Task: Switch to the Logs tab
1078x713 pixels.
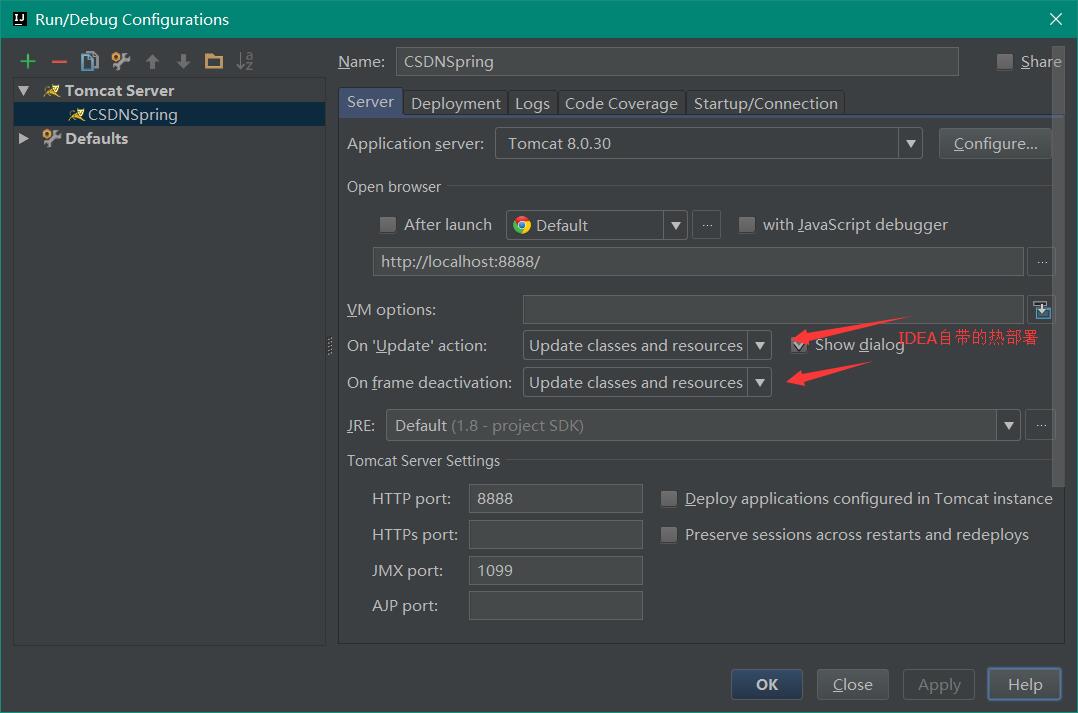Action: coord(532,103)
